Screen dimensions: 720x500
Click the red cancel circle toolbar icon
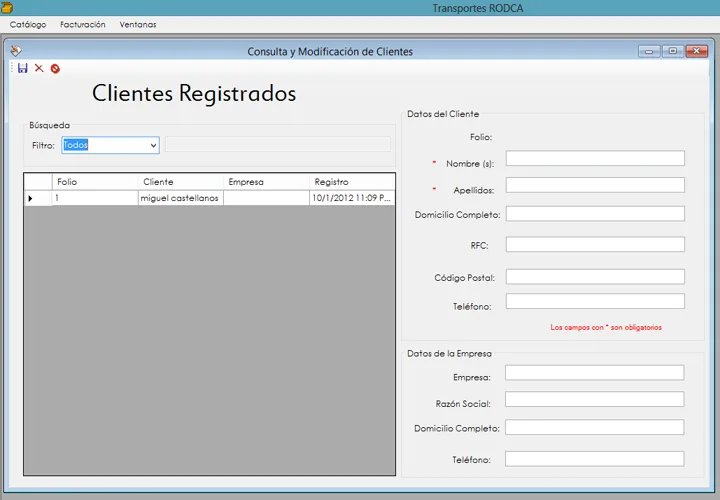55,69
